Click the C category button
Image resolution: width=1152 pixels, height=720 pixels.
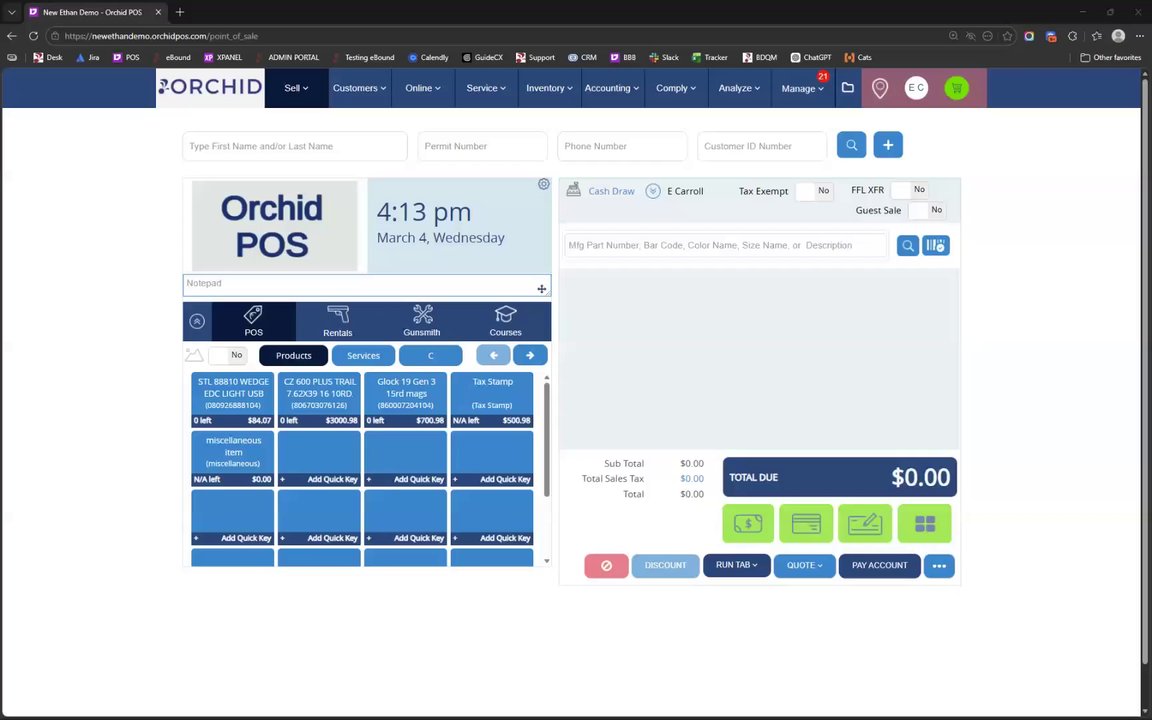pyautogui.click(x=431, y=356)
